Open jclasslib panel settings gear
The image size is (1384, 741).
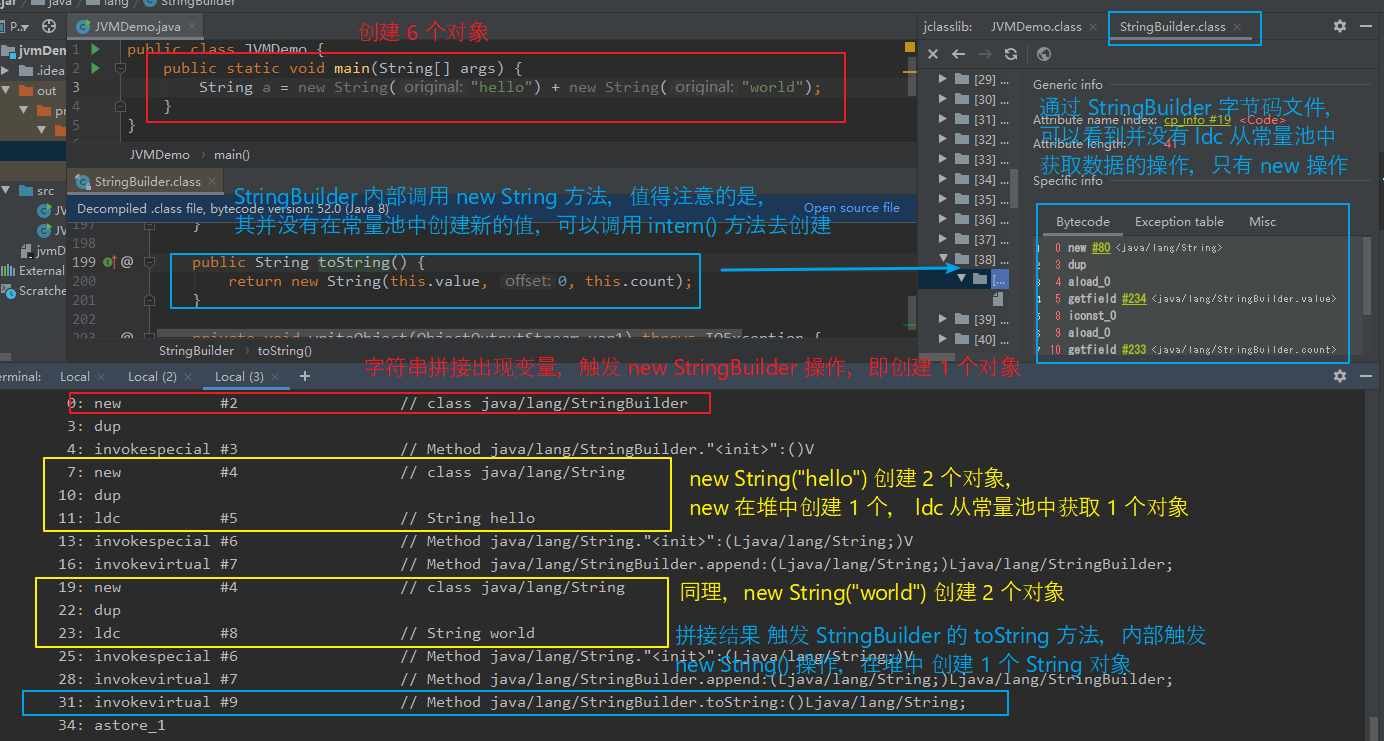pyautogui.click(x=1340, y=27)
